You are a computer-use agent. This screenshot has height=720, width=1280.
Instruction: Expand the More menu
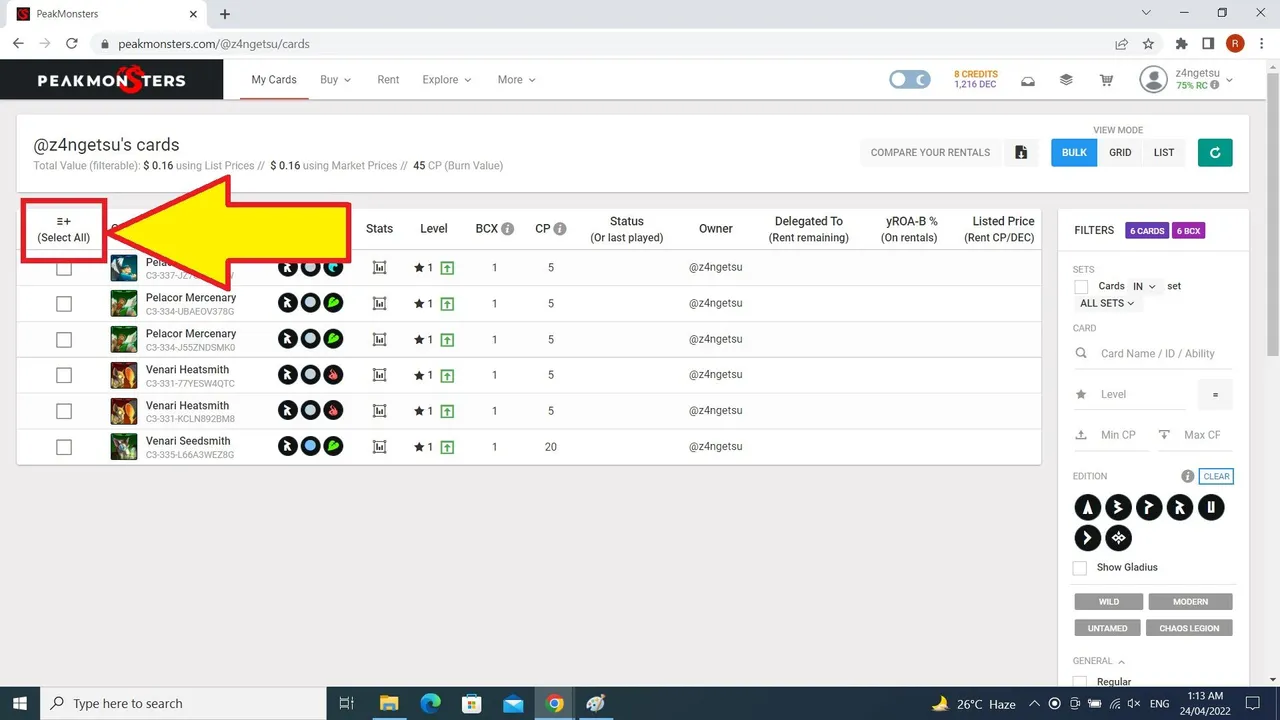point(517,80)
